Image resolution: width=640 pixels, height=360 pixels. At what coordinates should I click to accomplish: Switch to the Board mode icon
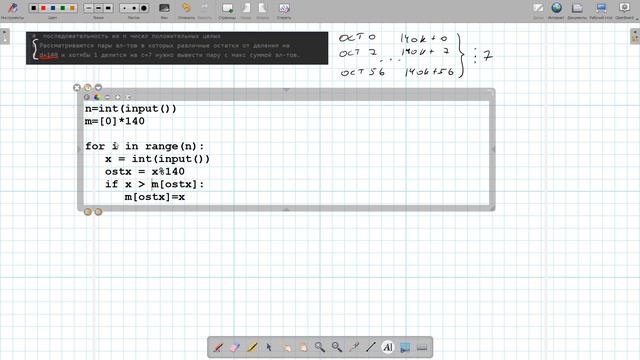click(x=538, y=8)
